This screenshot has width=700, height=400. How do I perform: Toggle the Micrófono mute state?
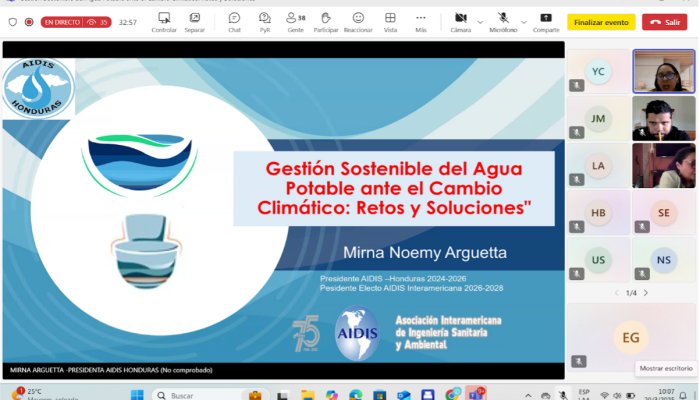(x=503, y=22)
